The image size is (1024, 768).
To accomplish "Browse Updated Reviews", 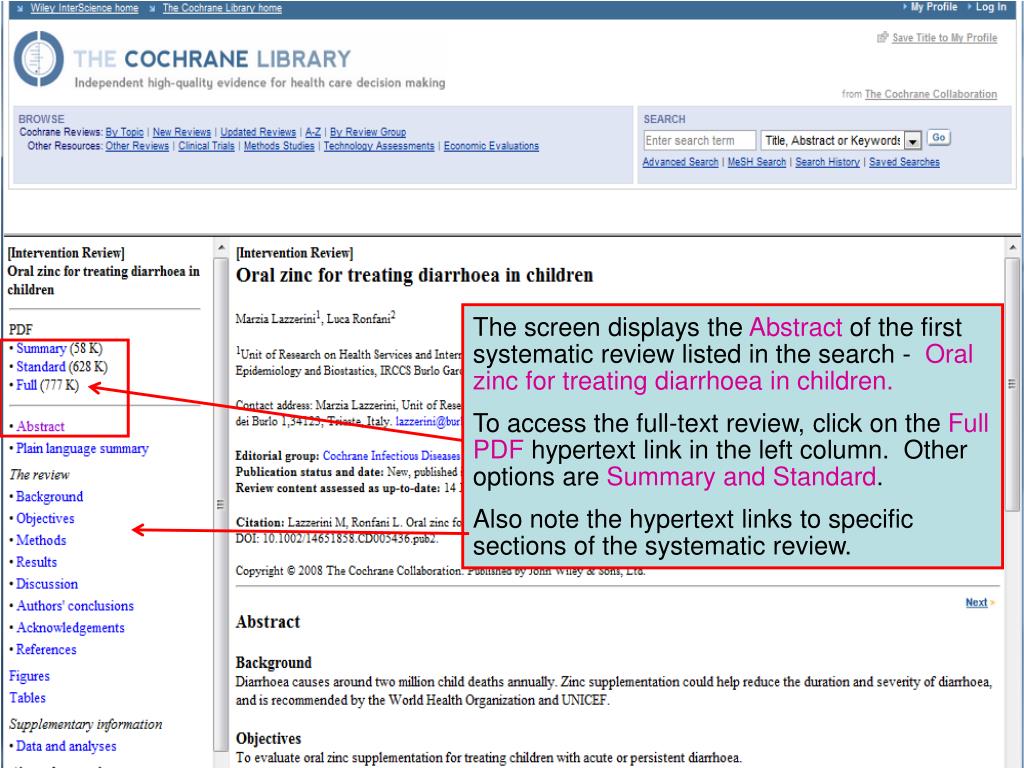I will (258, 132).
